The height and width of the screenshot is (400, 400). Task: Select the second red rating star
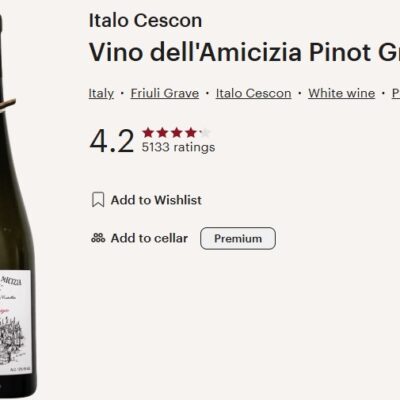[x=162, y=133]
